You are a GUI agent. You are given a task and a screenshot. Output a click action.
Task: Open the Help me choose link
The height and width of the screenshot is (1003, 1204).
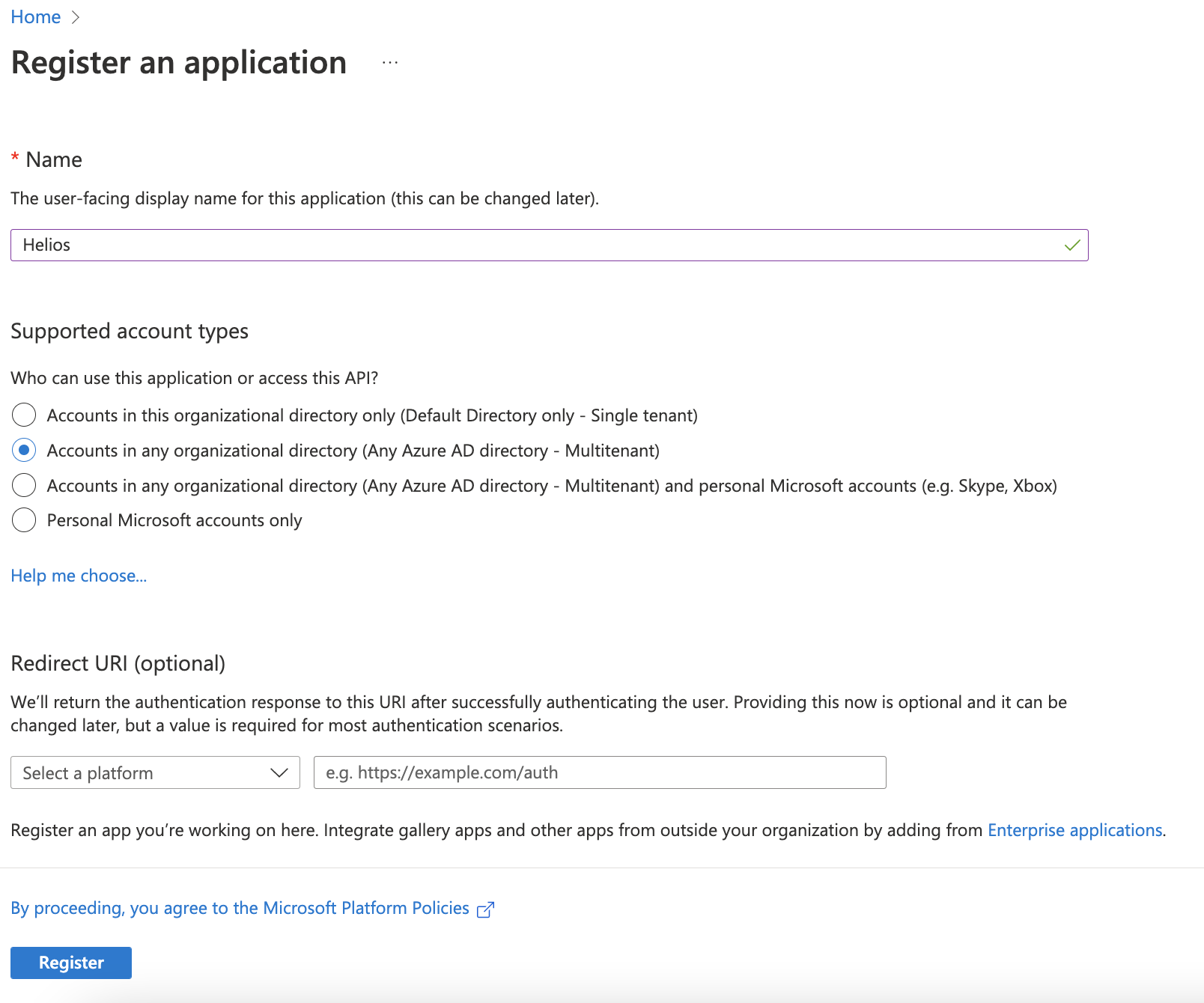pyautogui.click(x=79, y=576)
